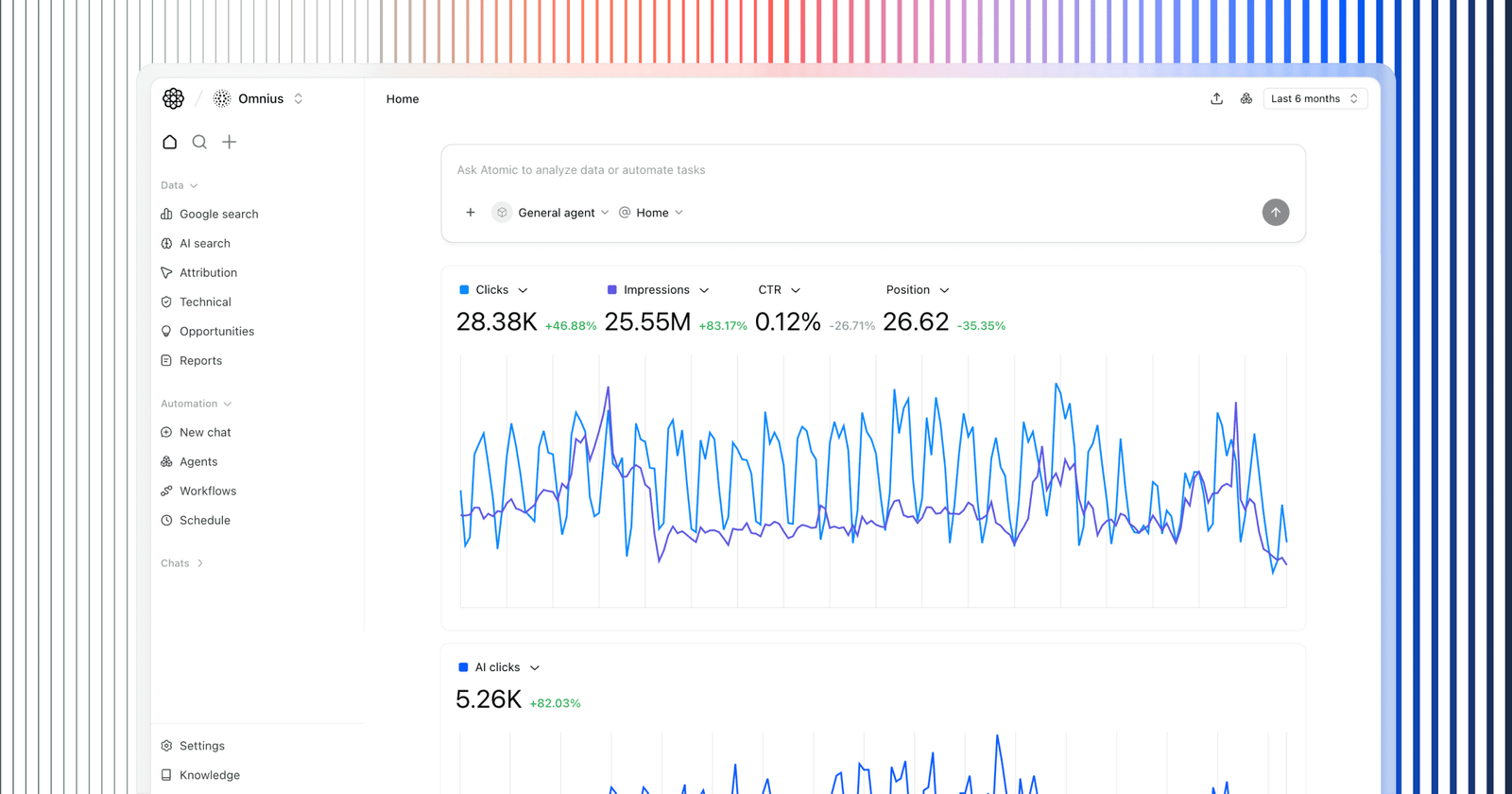
Task: Click the Schedule clock icon
Action: pos(166,521)
